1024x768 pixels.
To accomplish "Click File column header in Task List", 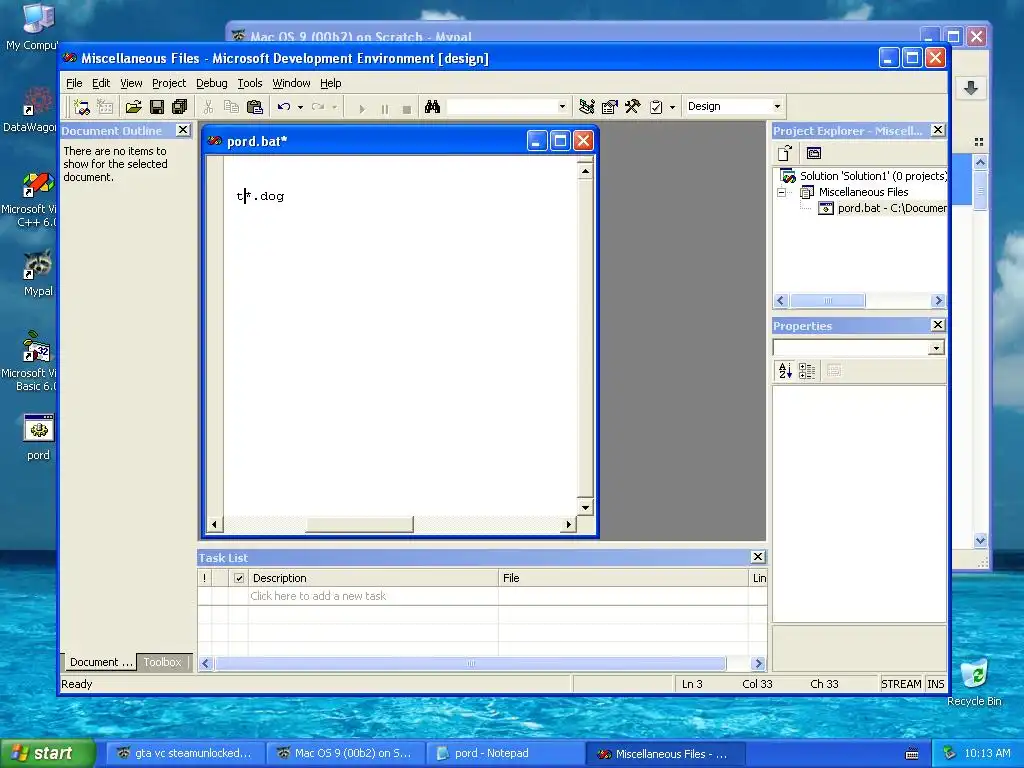I will coord(623,578).
